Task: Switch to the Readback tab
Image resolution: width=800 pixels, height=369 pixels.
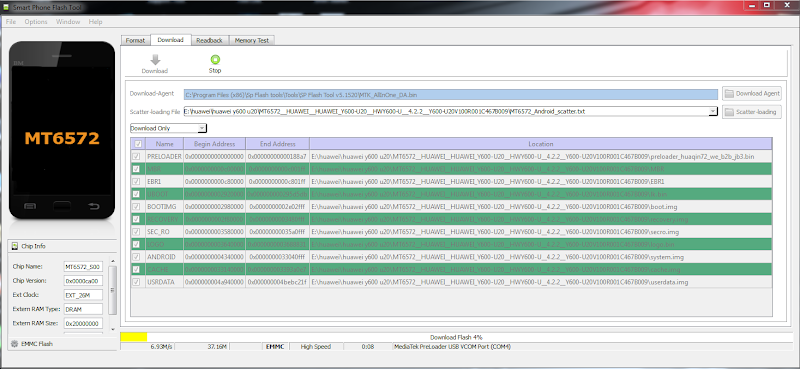Action: tap(209, 40)
